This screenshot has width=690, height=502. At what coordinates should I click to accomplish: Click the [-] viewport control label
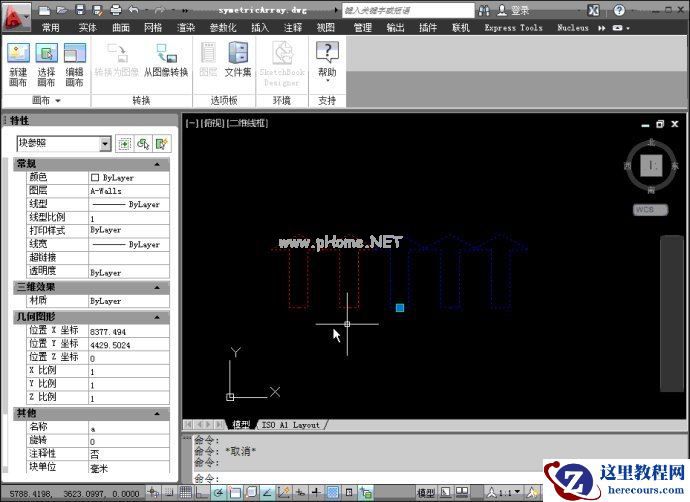coord(192,123)
